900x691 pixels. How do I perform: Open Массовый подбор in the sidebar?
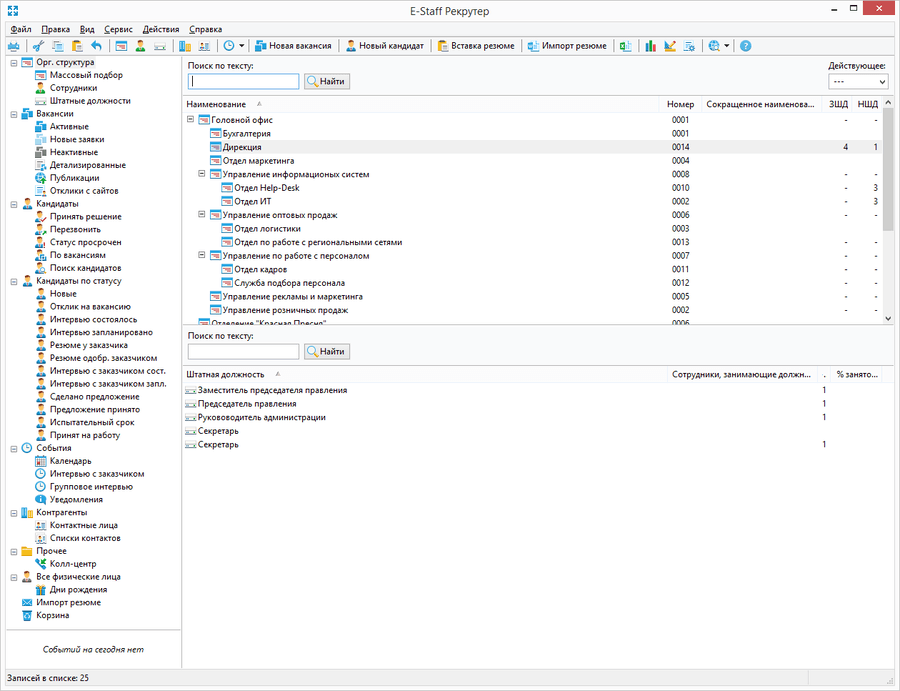coord(86,75)
